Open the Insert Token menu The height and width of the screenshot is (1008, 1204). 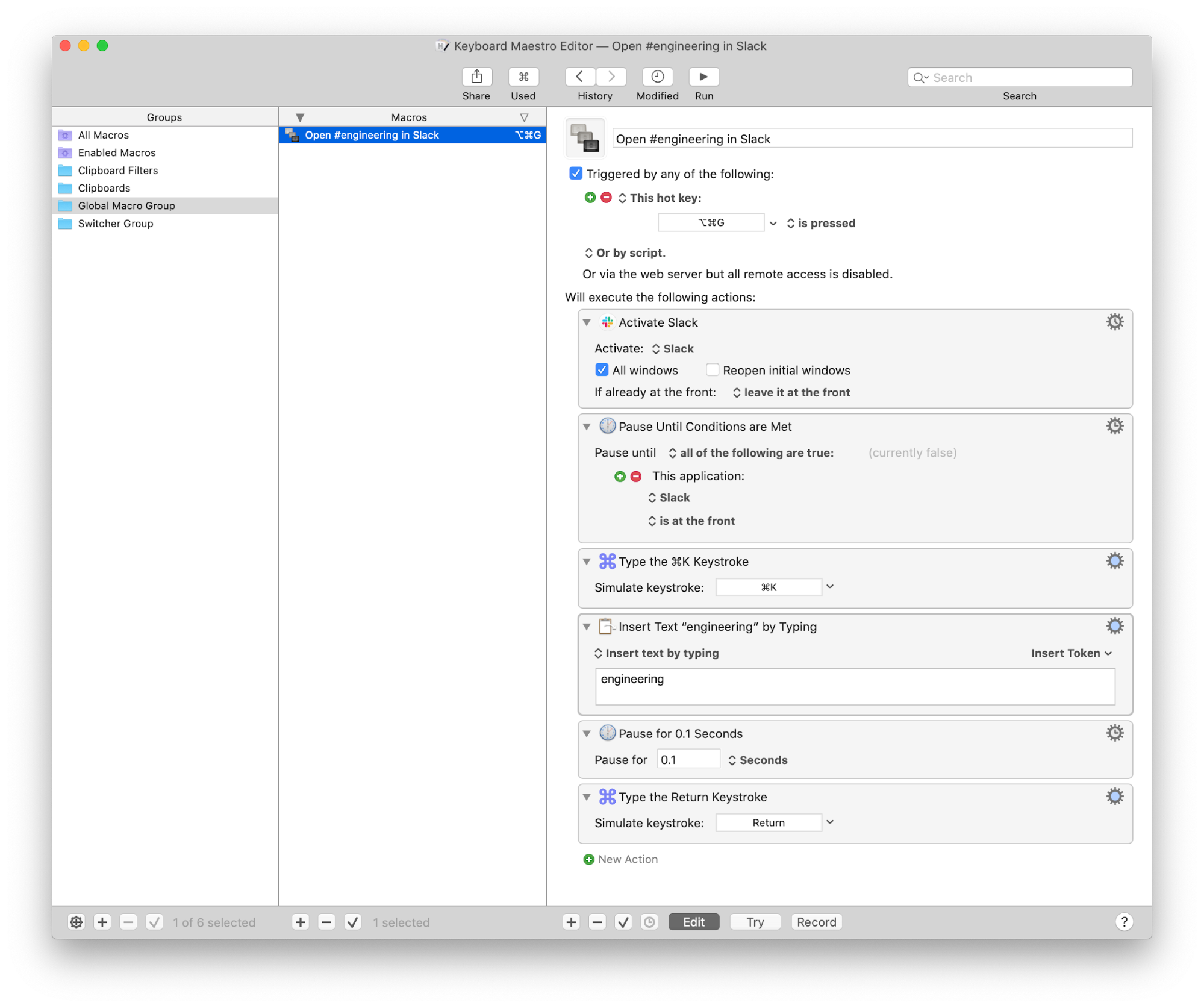coord(1071,653)
